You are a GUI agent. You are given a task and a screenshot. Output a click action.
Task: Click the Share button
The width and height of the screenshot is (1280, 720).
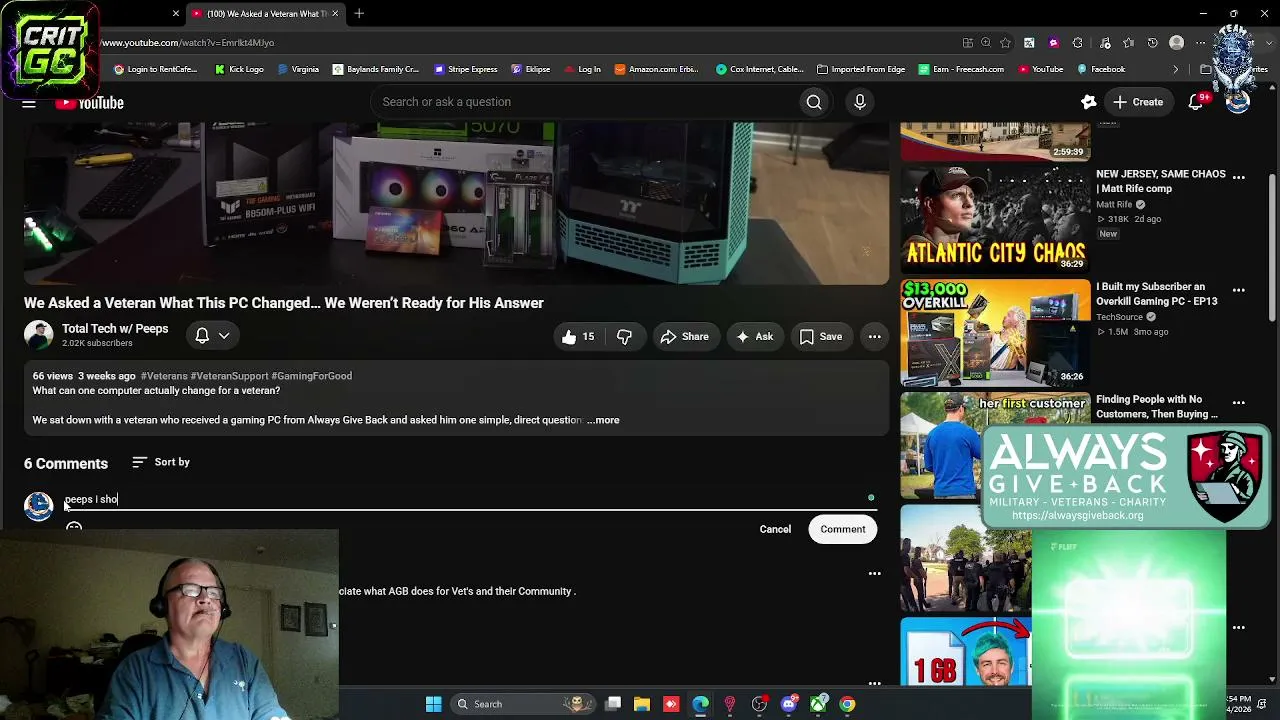point(684,337)
